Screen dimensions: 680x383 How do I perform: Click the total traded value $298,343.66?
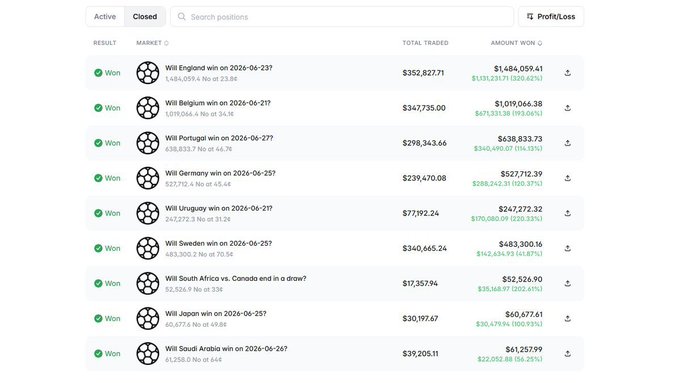pos(425,143)
